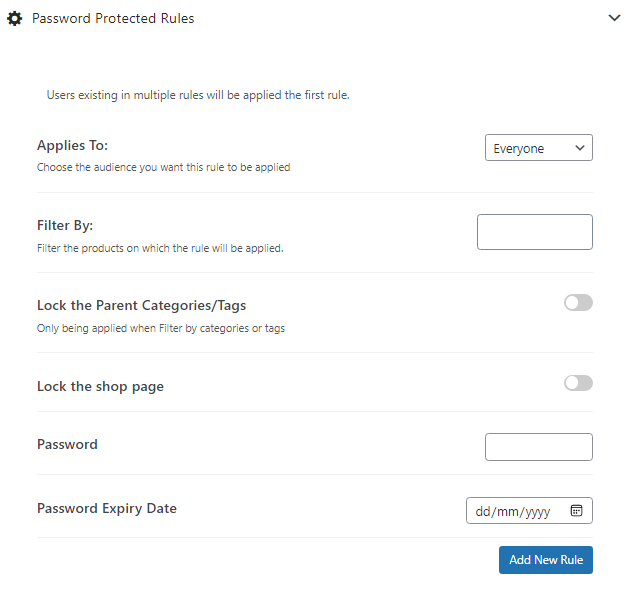
Task: Click the Applies To: label
Action: click(73, 145)
